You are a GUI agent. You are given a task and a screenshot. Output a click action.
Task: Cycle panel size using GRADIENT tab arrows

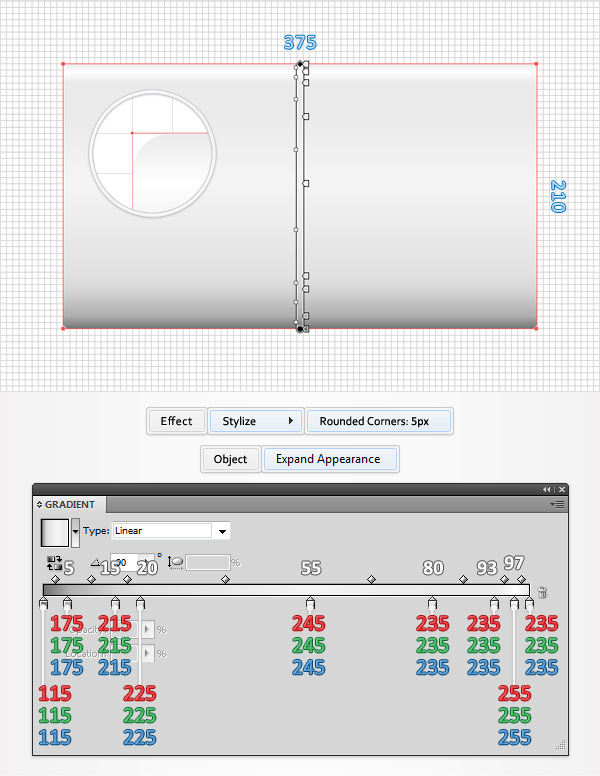(40, 505)
